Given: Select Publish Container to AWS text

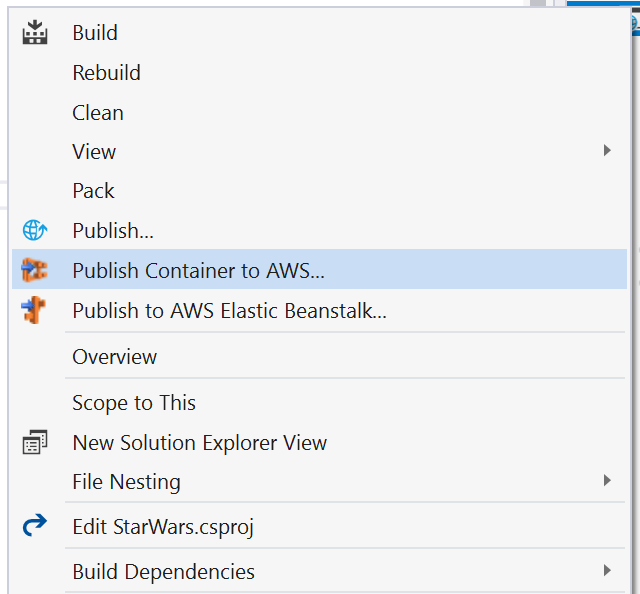Looking at the screenshot, I should (x=198, y=270).
